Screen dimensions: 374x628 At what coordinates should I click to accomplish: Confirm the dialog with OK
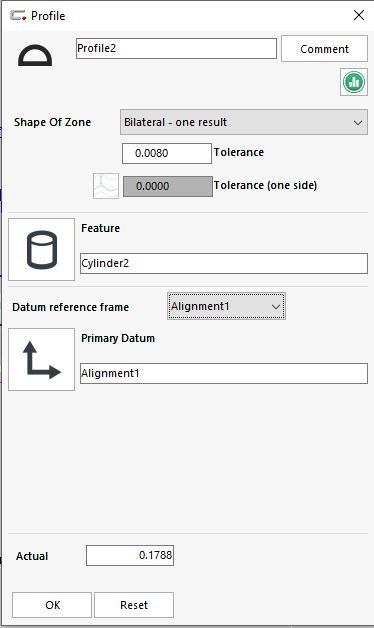pos(52,605)
